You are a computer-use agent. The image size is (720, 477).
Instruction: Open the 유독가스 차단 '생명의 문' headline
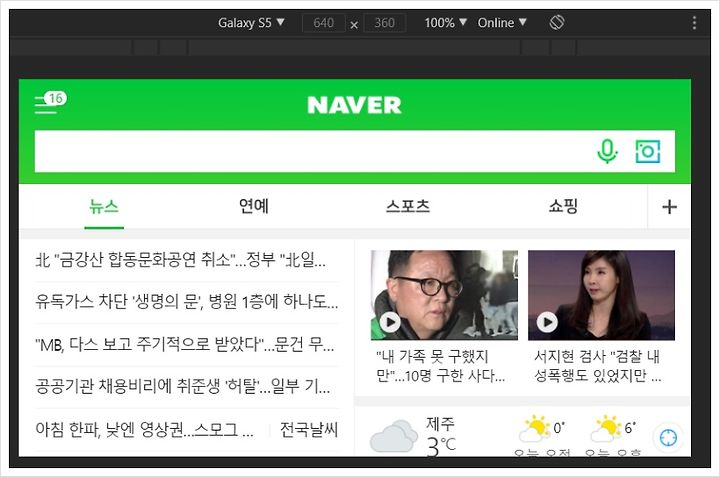point(186,302)
